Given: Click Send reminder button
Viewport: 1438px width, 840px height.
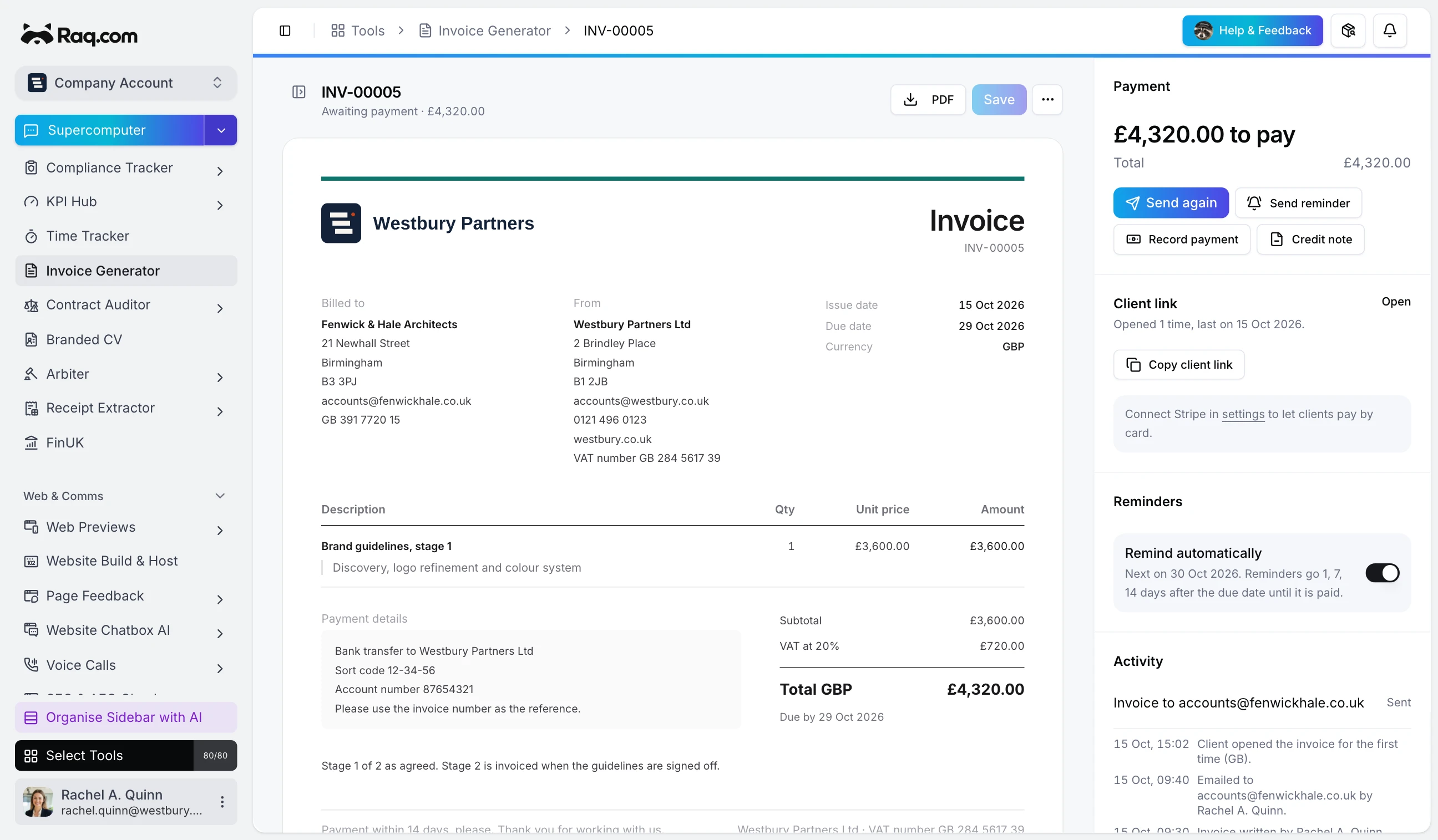Looking at the screenshot, I should (x=1298, y=203).
